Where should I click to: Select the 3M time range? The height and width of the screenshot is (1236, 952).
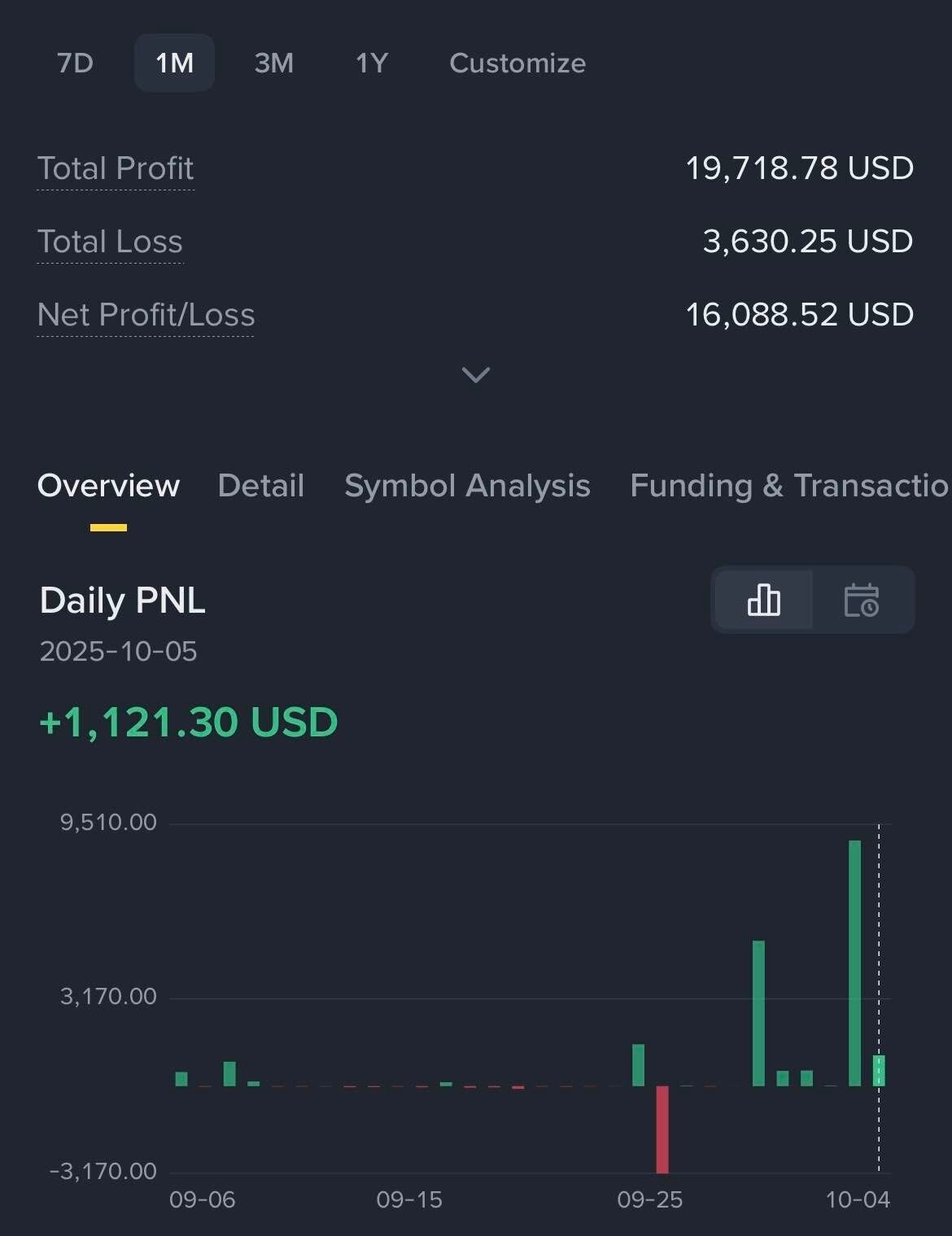click(x=273, y=63)
